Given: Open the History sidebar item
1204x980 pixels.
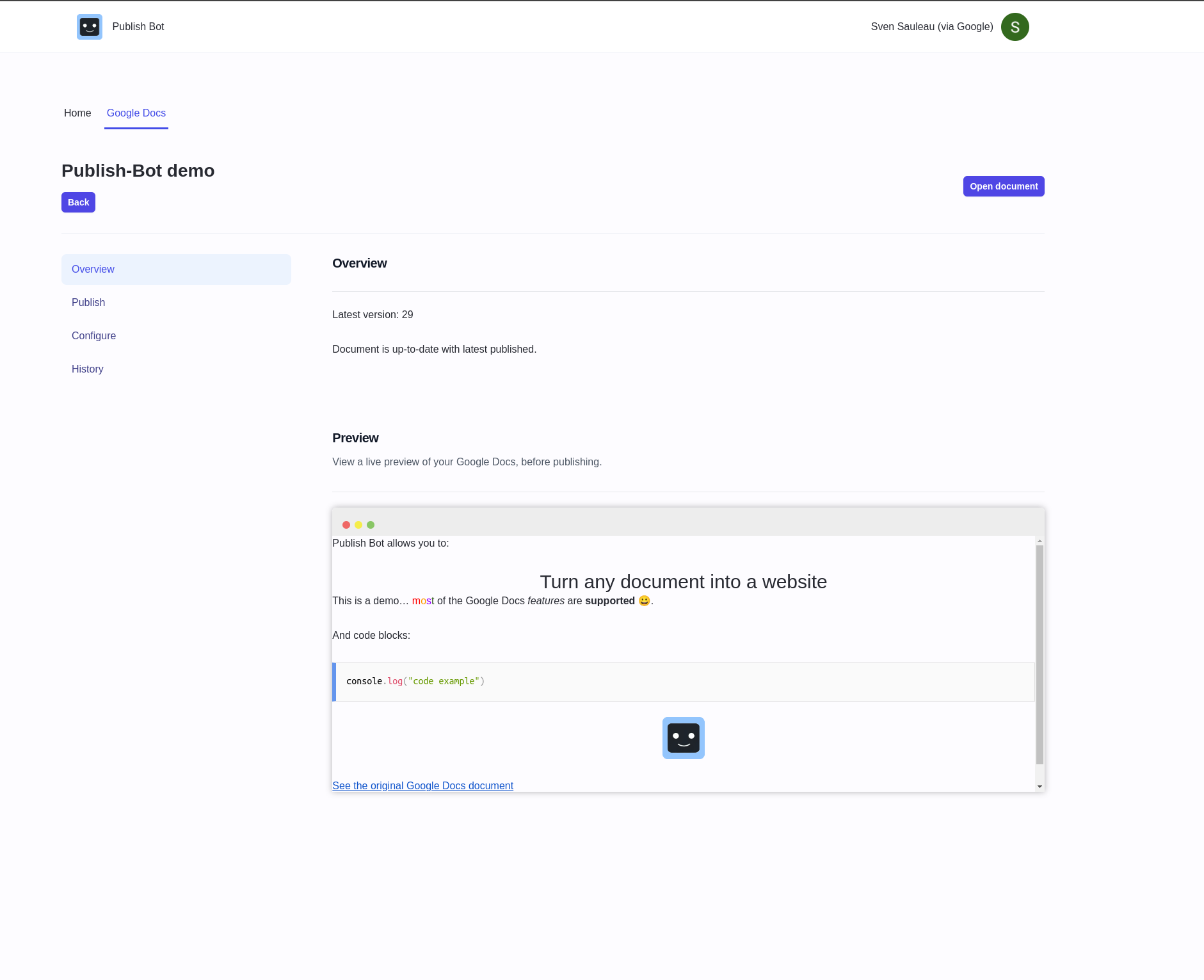Looking at the screenshot, I should coord(176,369).
